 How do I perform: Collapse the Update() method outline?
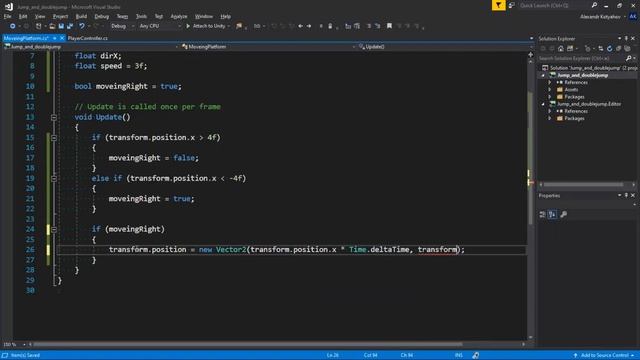54,118
